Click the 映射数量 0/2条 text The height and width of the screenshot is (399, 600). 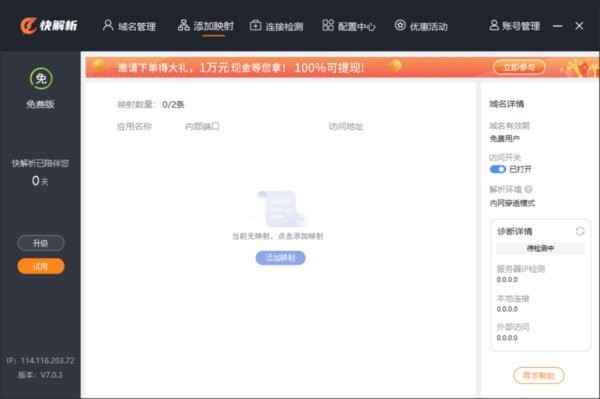pos(151,104)
